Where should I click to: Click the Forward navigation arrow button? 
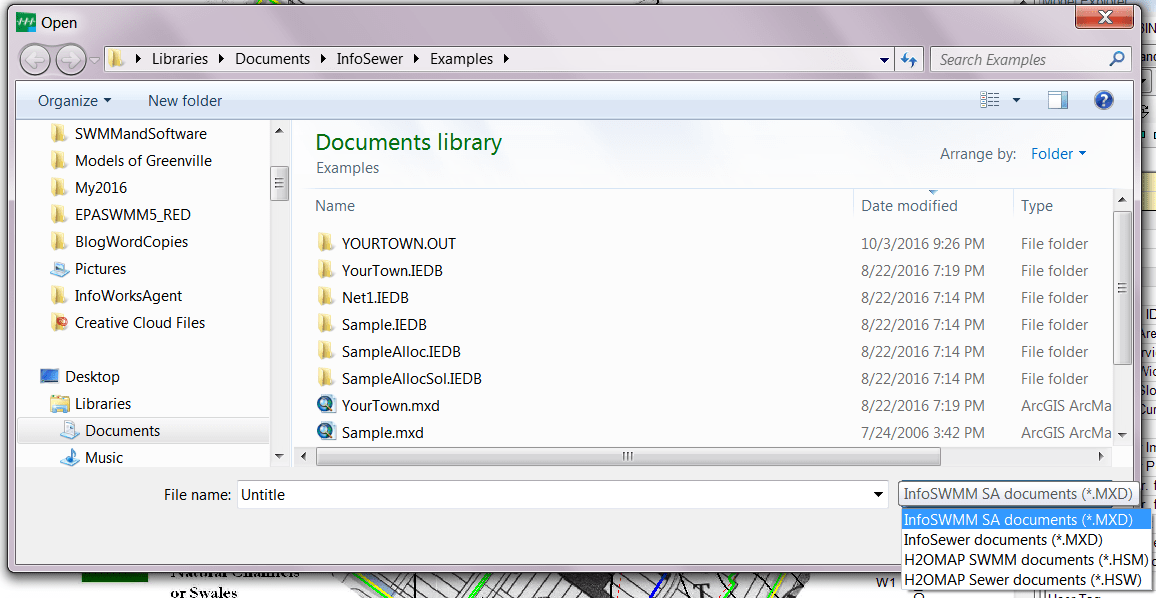click(71, 60)
